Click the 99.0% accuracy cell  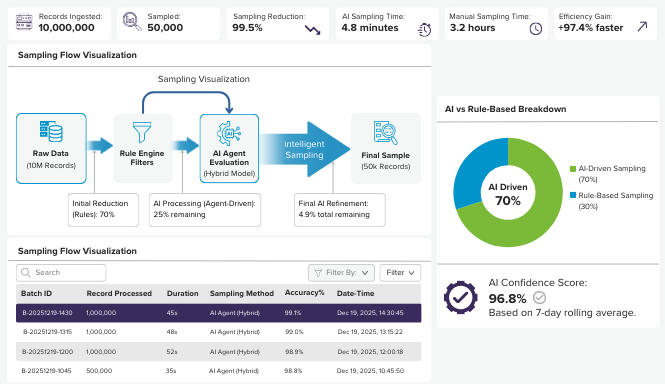(294, 332)
